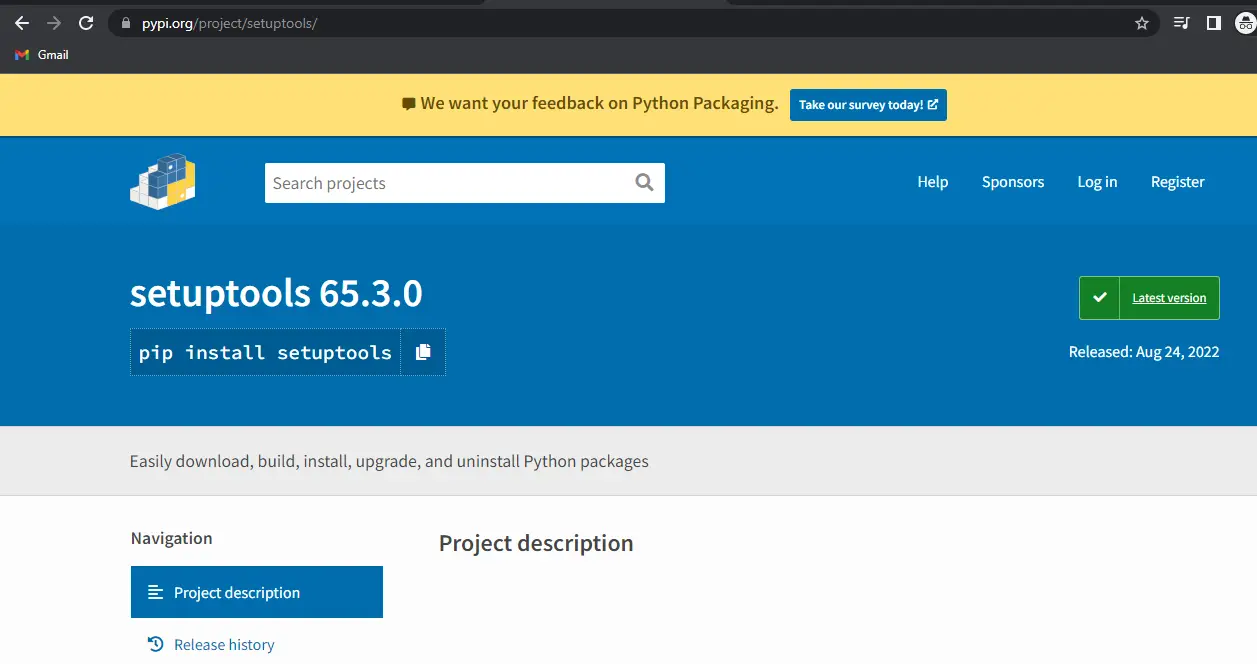Copy pip install command with clipboard icon

click(x=423, y=352)
